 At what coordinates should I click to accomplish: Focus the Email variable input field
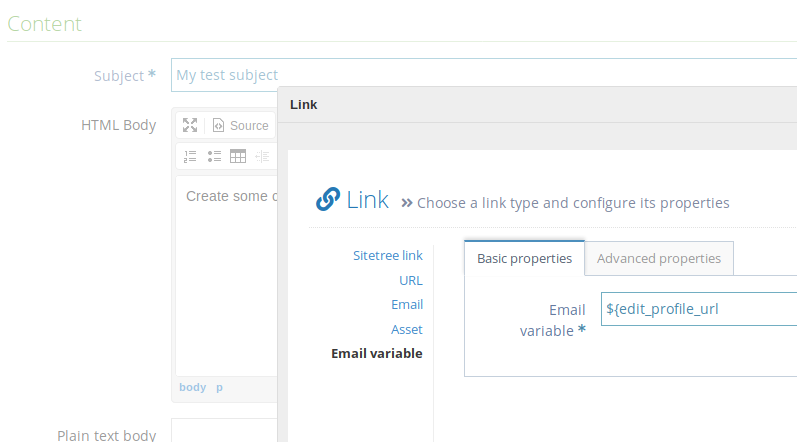click(x=699, y=309)
